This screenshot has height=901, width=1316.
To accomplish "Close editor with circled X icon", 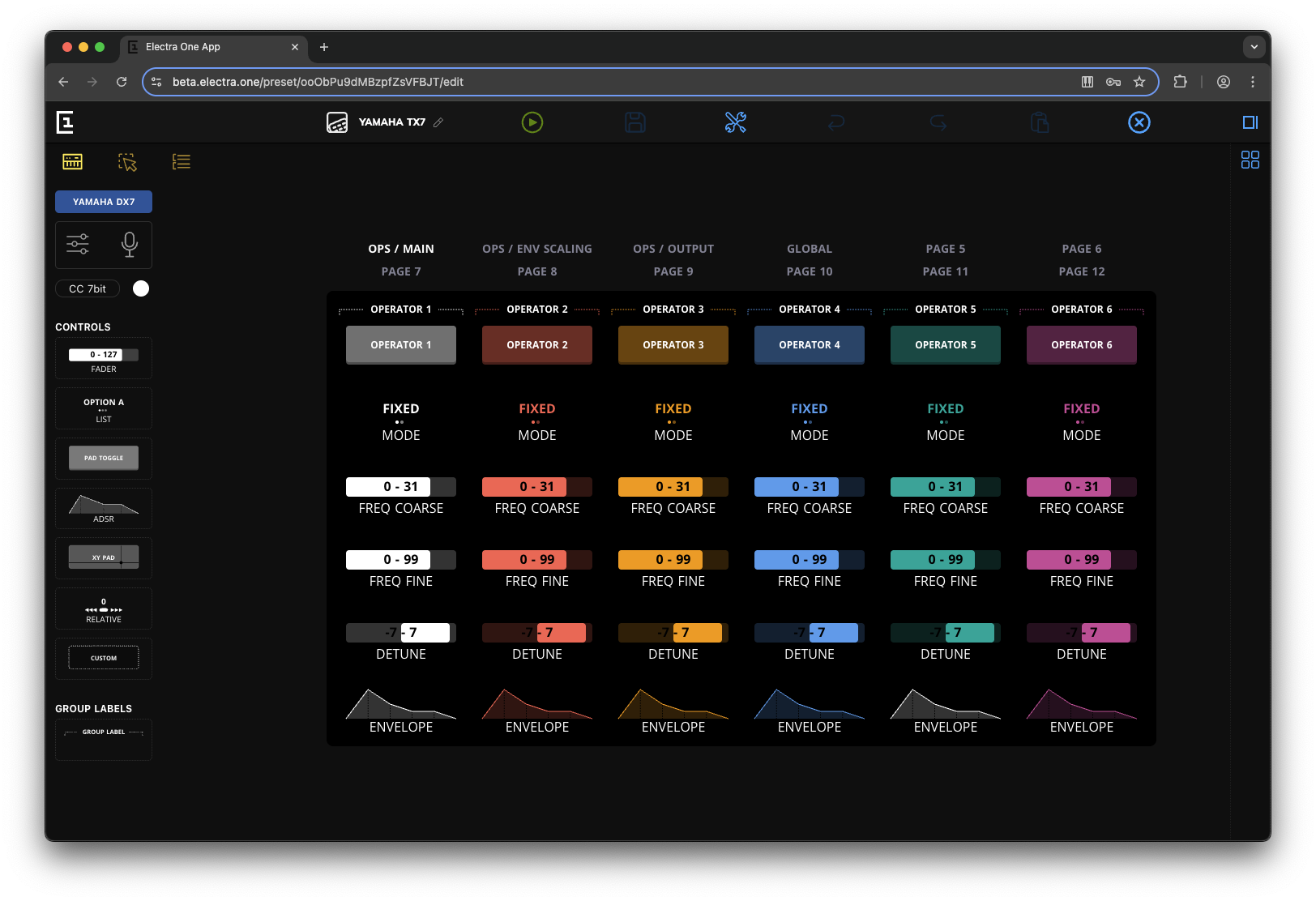I will click(x=1139, y=122).
